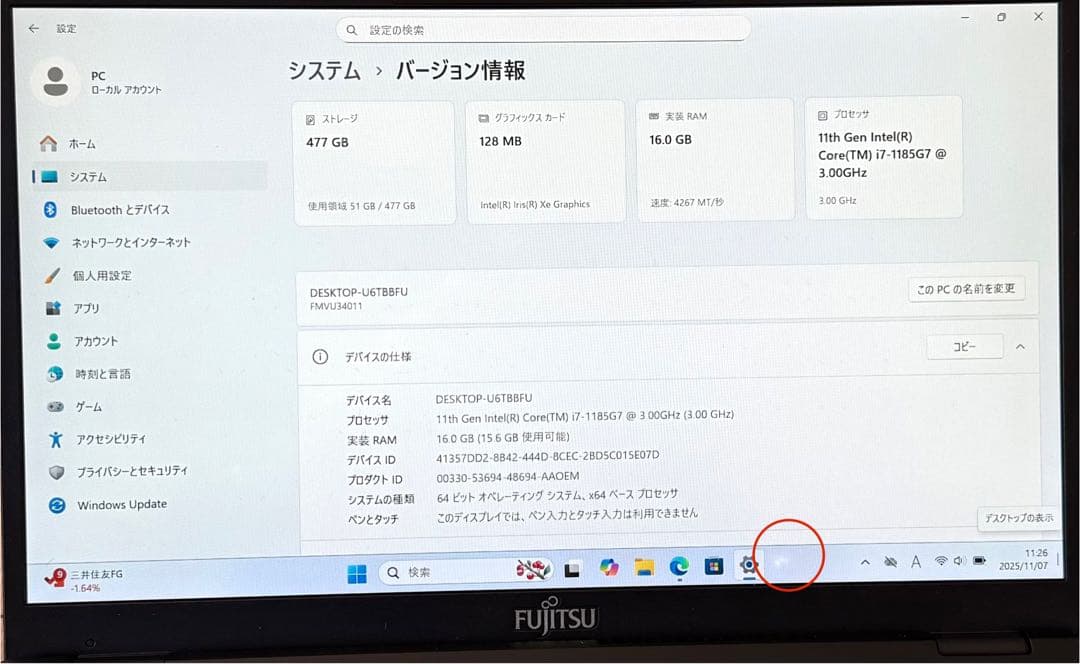Click the このPCの名前を変更 rename button
The image size is (1080, 664).
coord(966,288)
